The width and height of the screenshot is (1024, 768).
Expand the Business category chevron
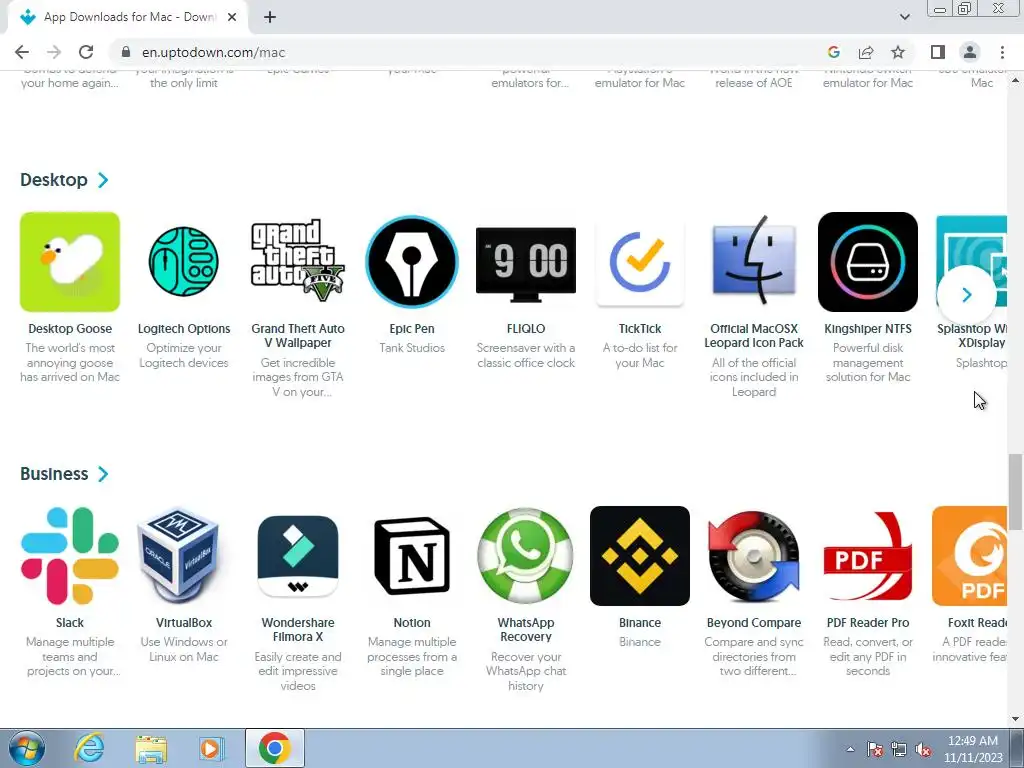[x=103, y=474]
